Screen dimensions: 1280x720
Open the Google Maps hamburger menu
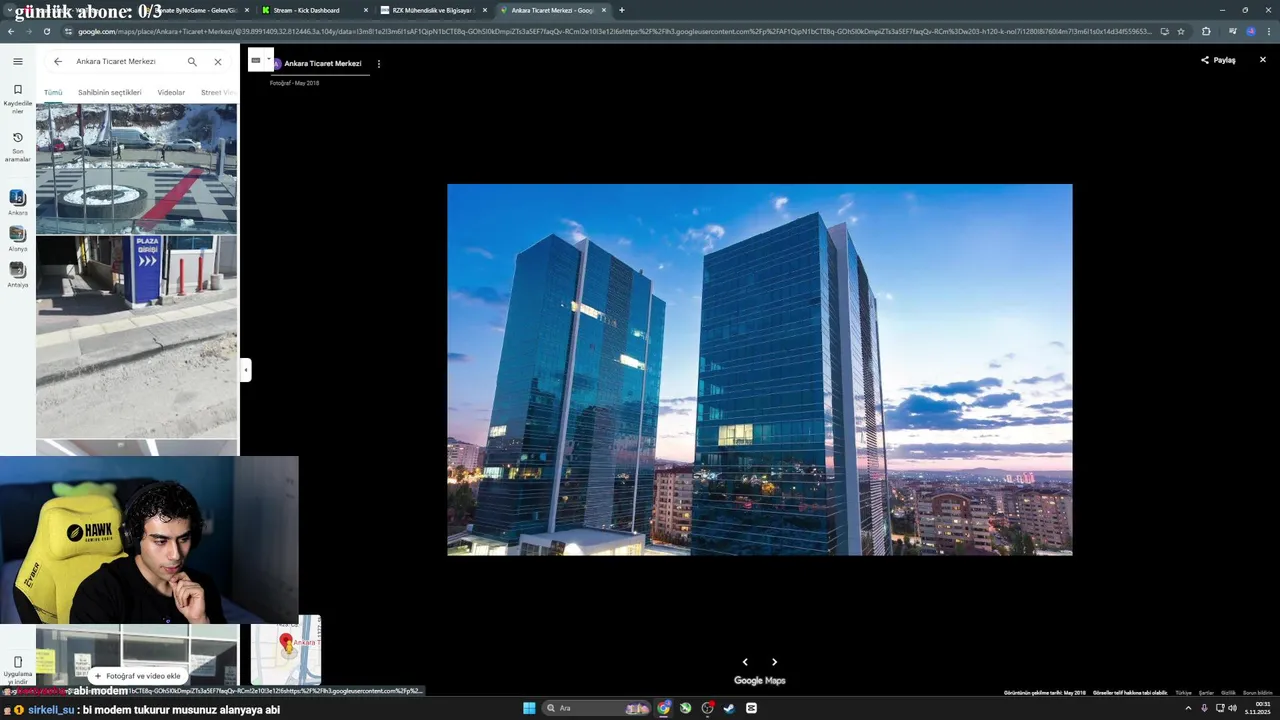tap(17, 61)
